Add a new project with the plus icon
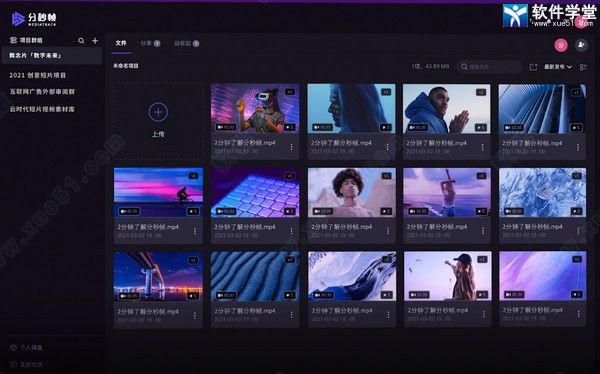This screenshot has height=374, width=600. point(95,41)
